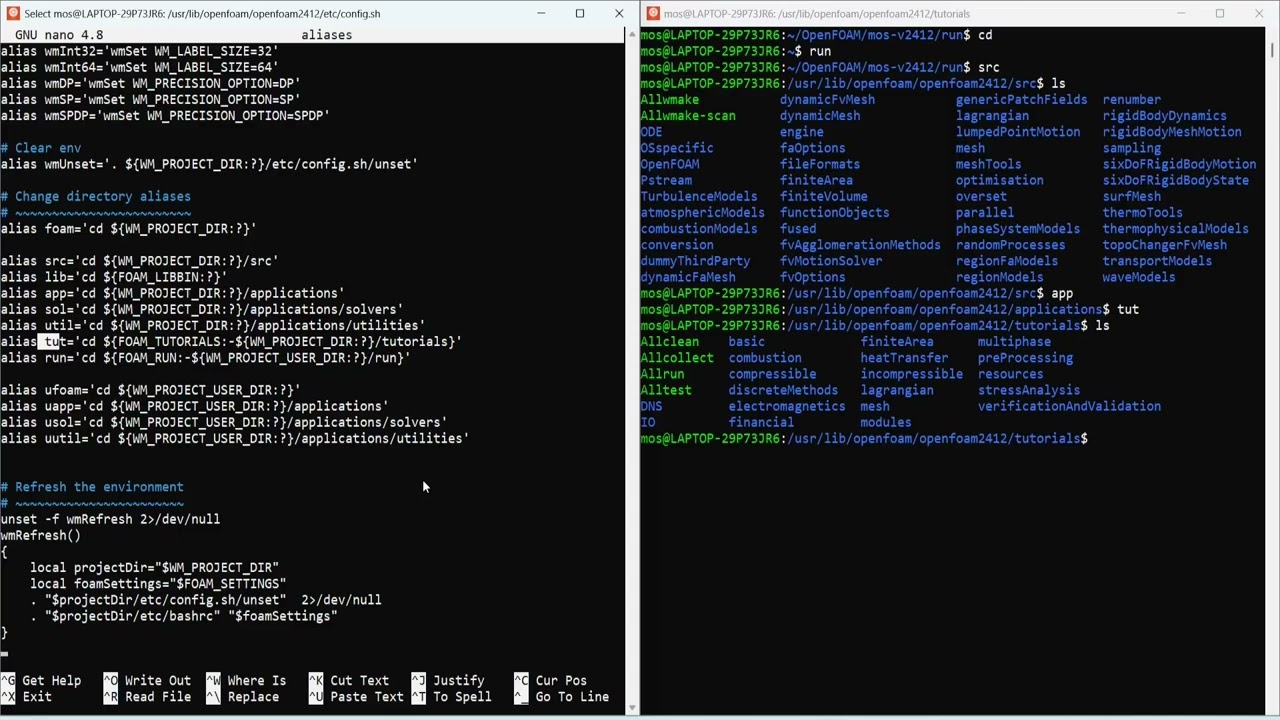Click the '# Refresh the environment' comment
The image size is (1280, 720).
click(x=92, y=486)
